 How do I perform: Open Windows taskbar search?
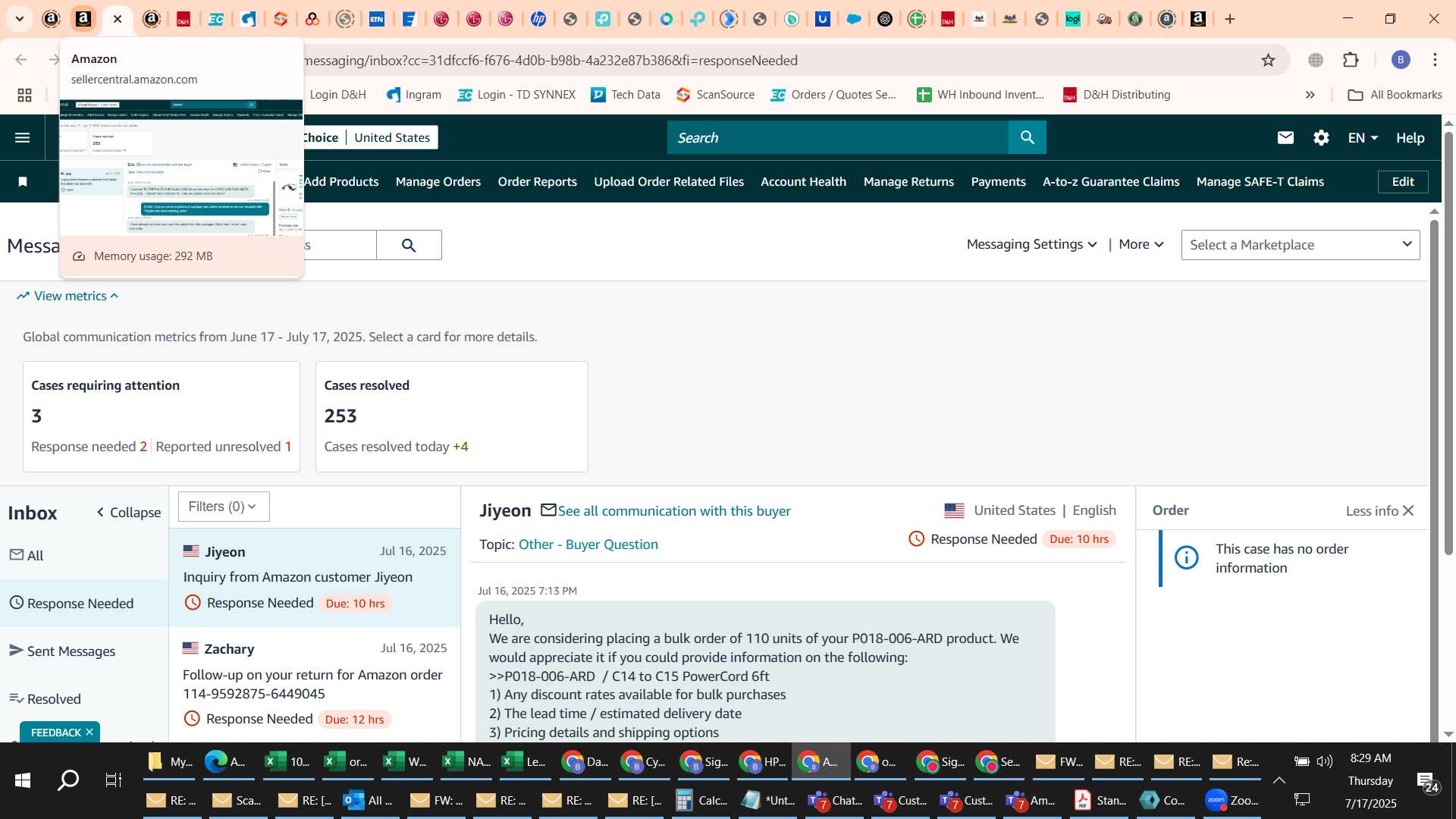pyautogui.click(x=68, y=780)
